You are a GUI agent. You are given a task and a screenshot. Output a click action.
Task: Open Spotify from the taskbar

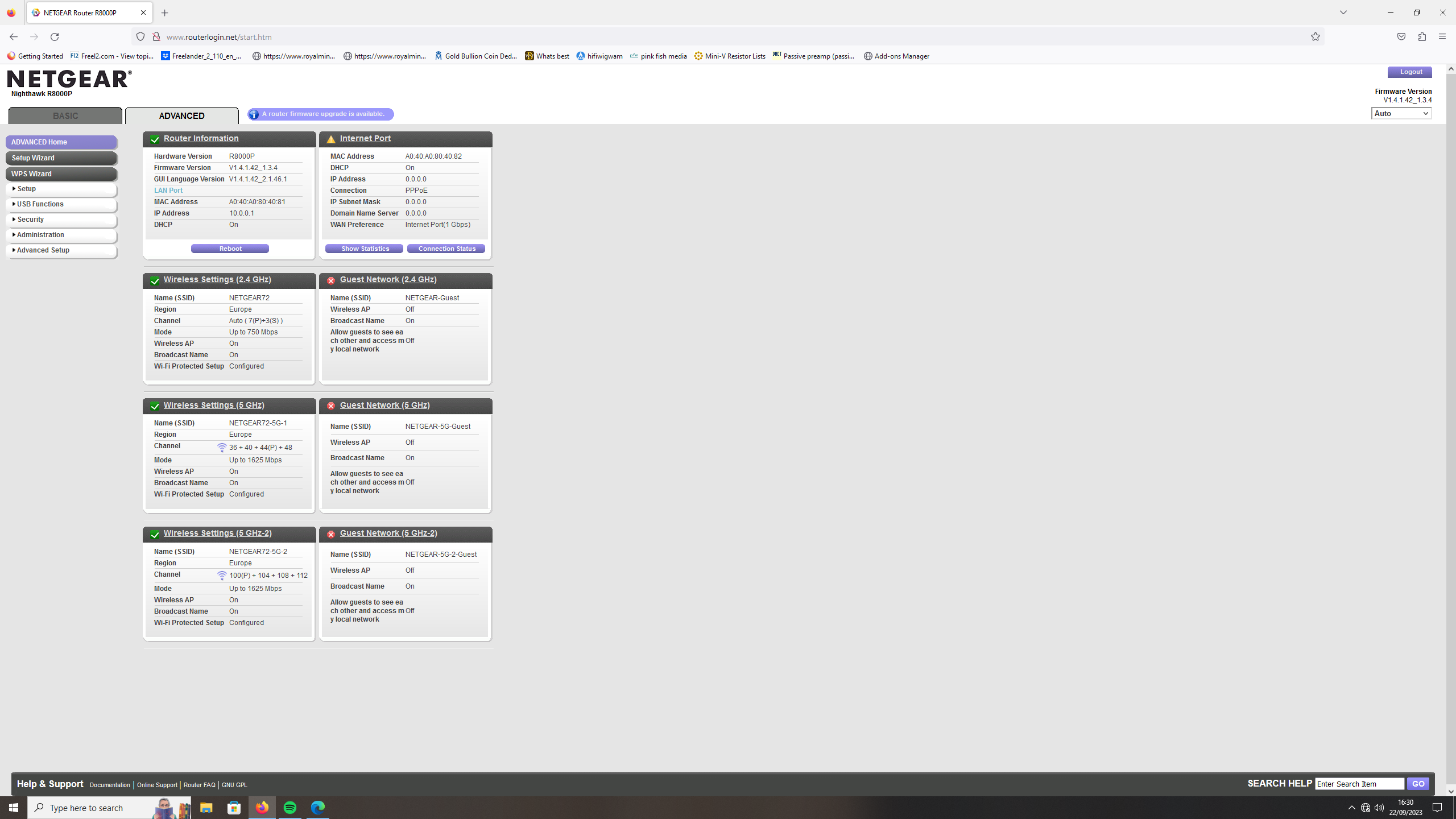(x=290, y=807)
